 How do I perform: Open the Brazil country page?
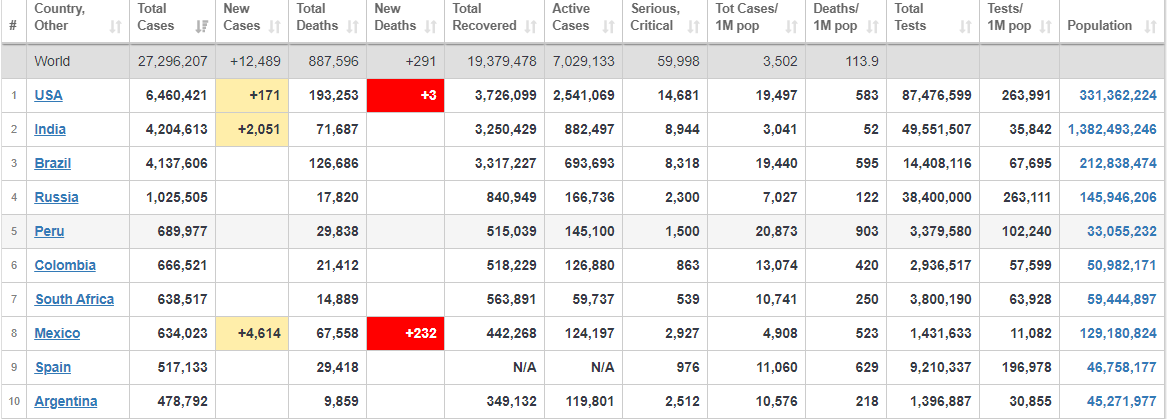tap(53, 163)
